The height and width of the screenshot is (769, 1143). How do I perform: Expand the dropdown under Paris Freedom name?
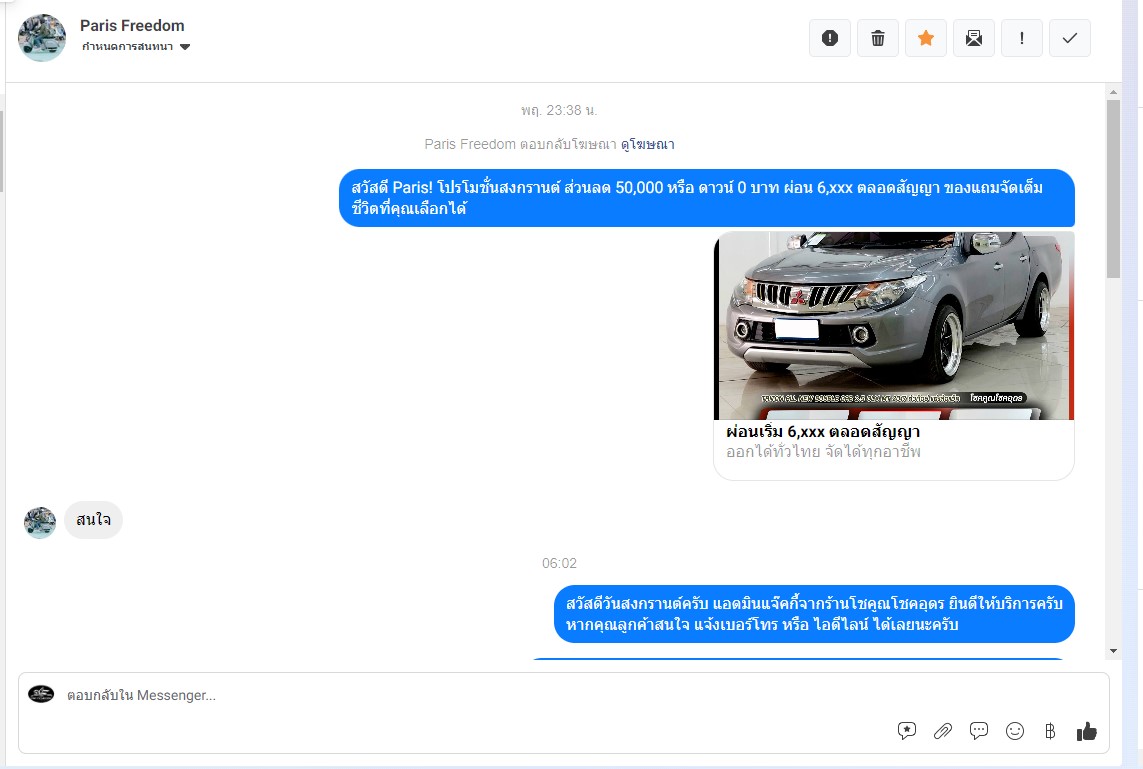[185, 47]
